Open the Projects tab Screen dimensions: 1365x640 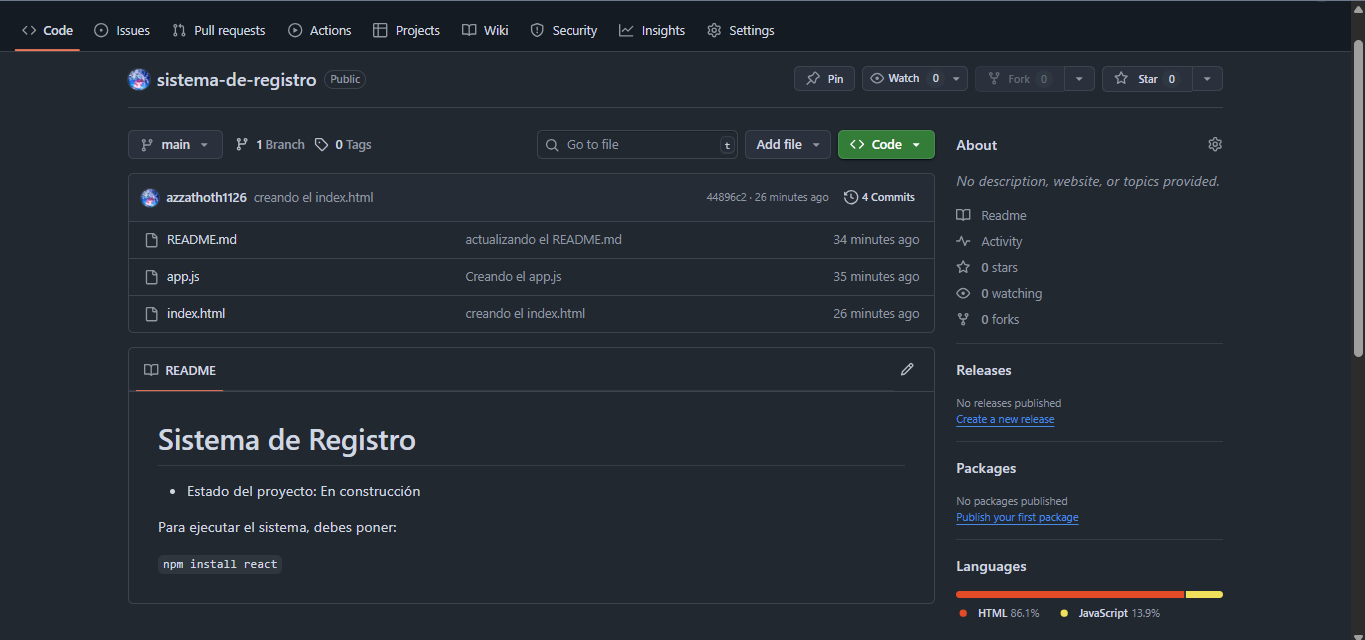(x=406, y=30)
